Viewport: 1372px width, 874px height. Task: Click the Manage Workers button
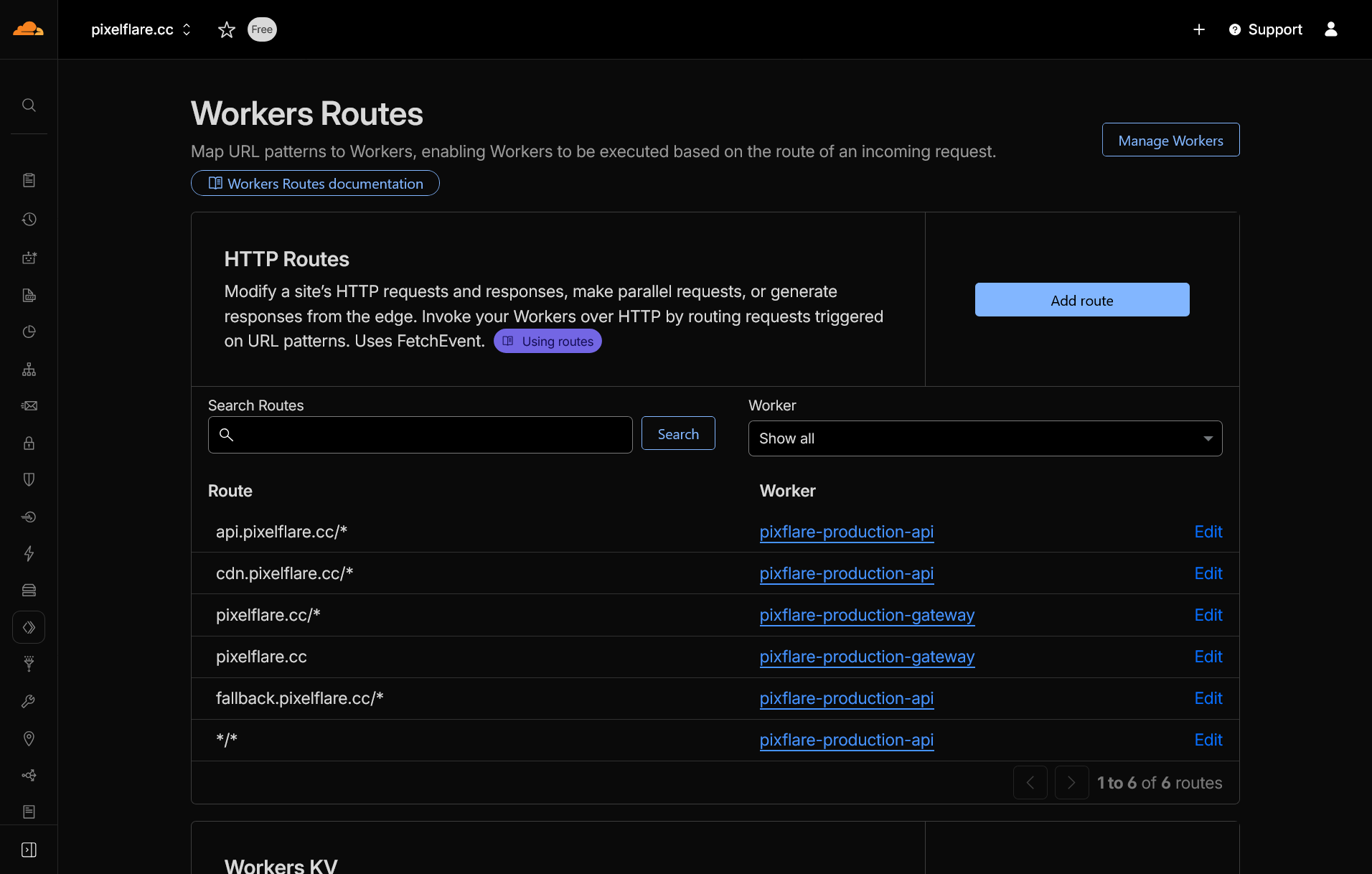[1170, 140]
